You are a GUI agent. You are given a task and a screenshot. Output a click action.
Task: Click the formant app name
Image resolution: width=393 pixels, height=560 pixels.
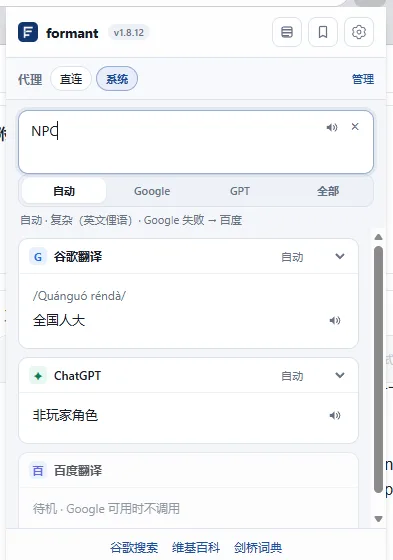click(x=72, y=33)
